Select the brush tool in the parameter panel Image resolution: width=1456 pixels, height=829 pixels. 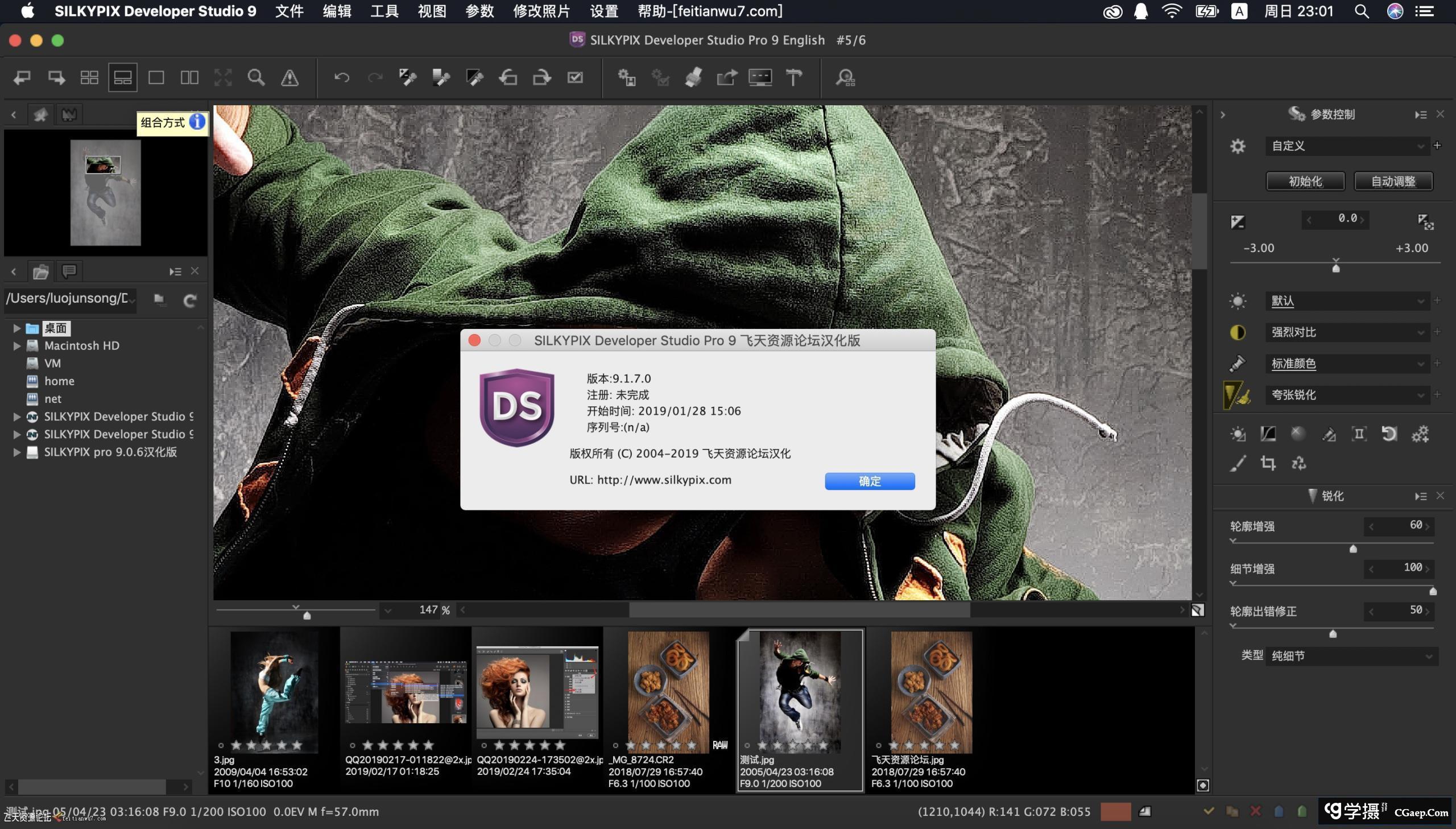point(1238,463)
